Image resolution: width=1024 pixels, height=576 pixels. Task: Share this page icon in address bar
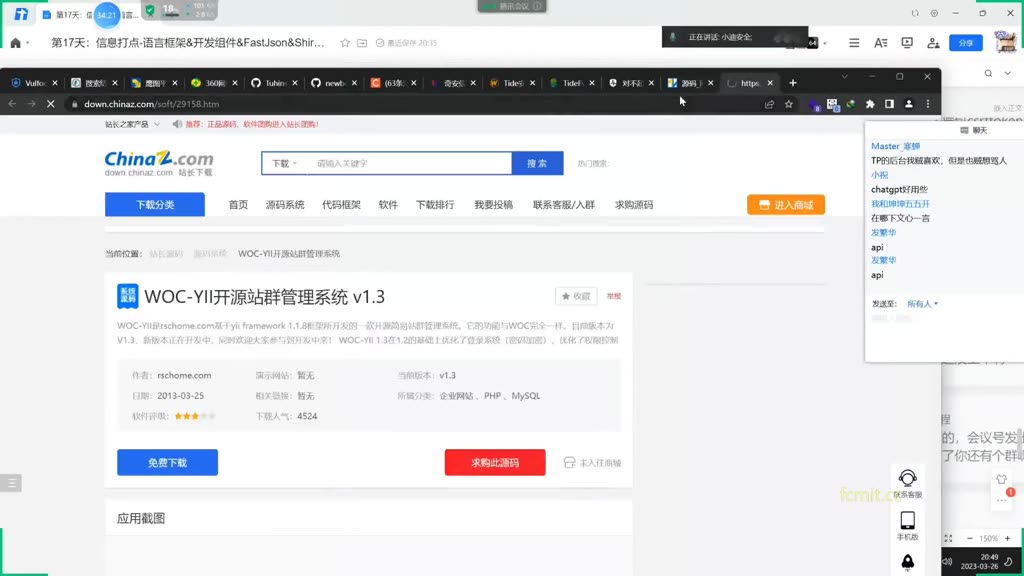(x=769, y=104)
